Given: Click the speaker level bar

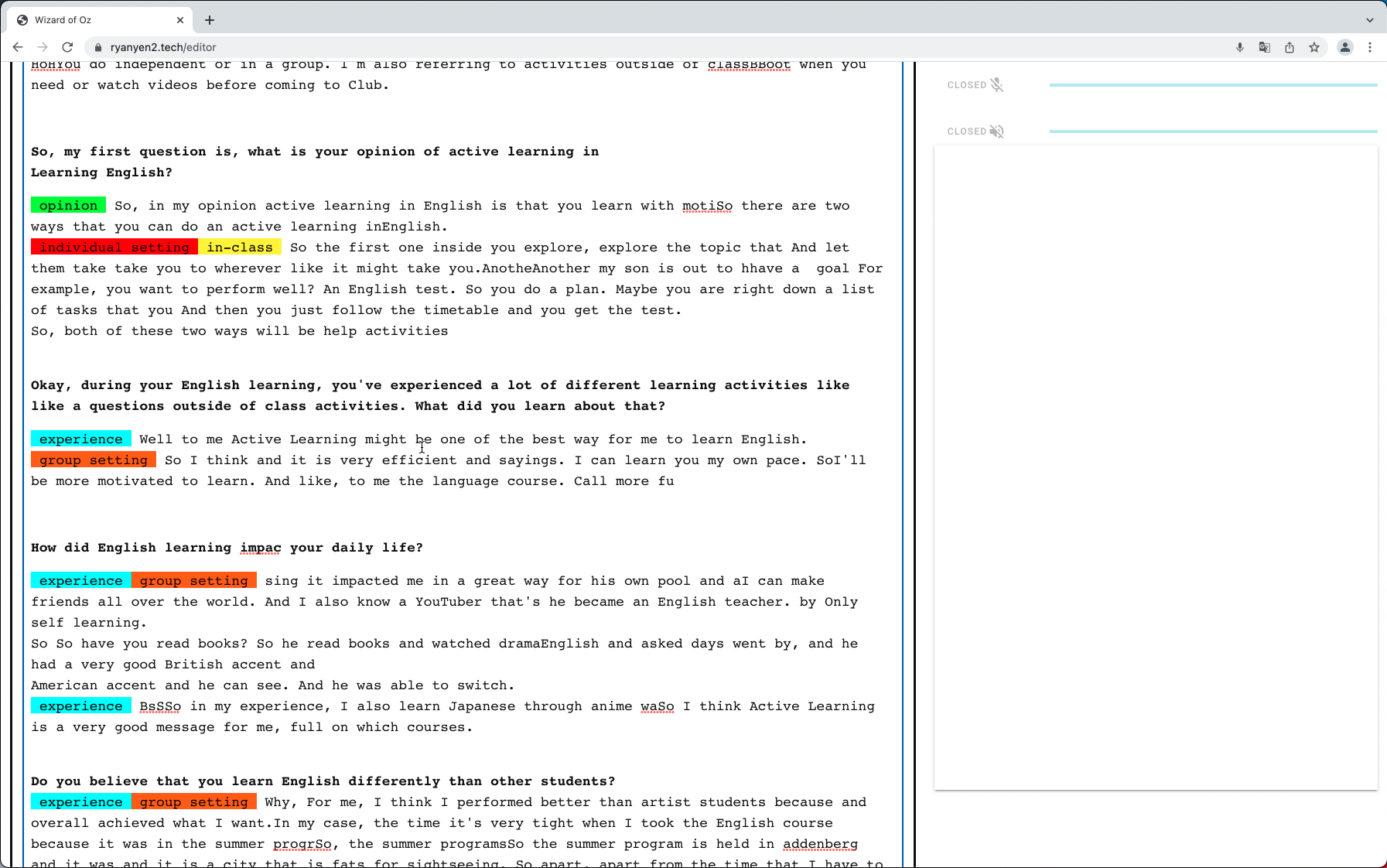Looking at the screenshot, I should 1213,132.
